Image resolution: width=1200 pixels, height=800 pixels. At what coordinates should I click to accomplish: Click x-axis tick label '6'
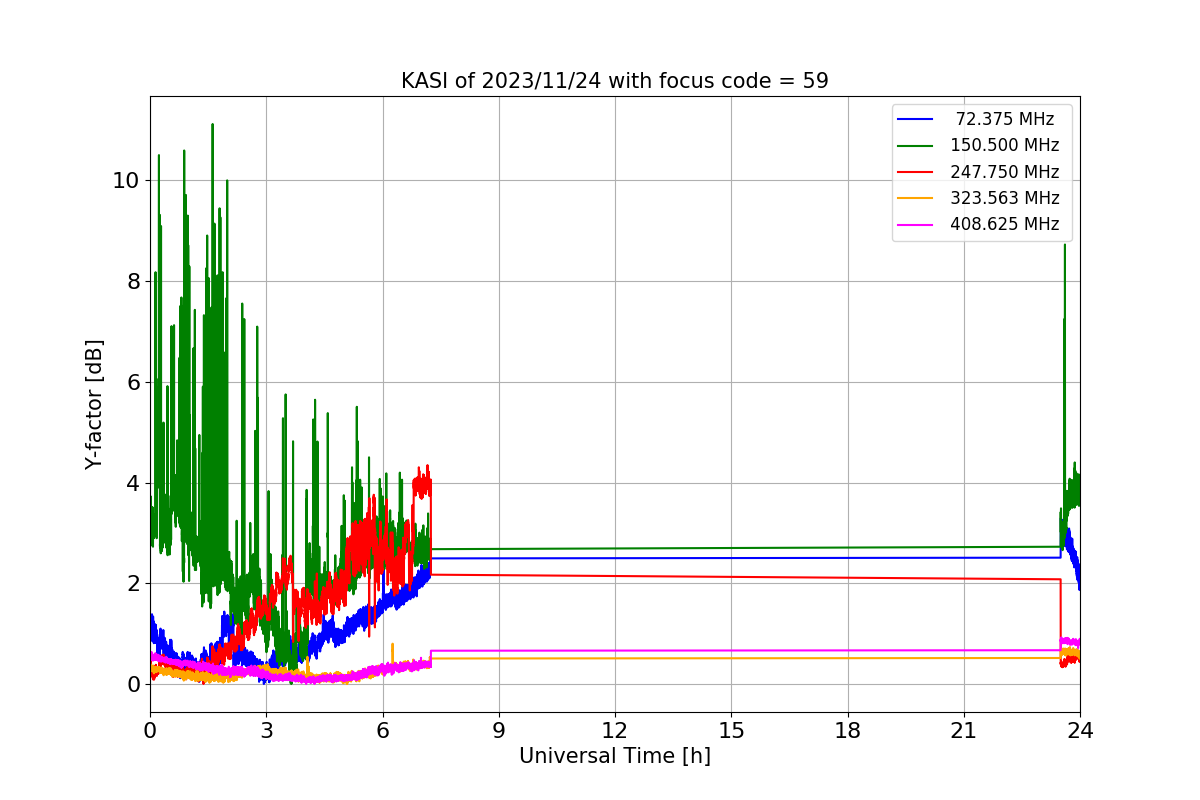(382, 731)
